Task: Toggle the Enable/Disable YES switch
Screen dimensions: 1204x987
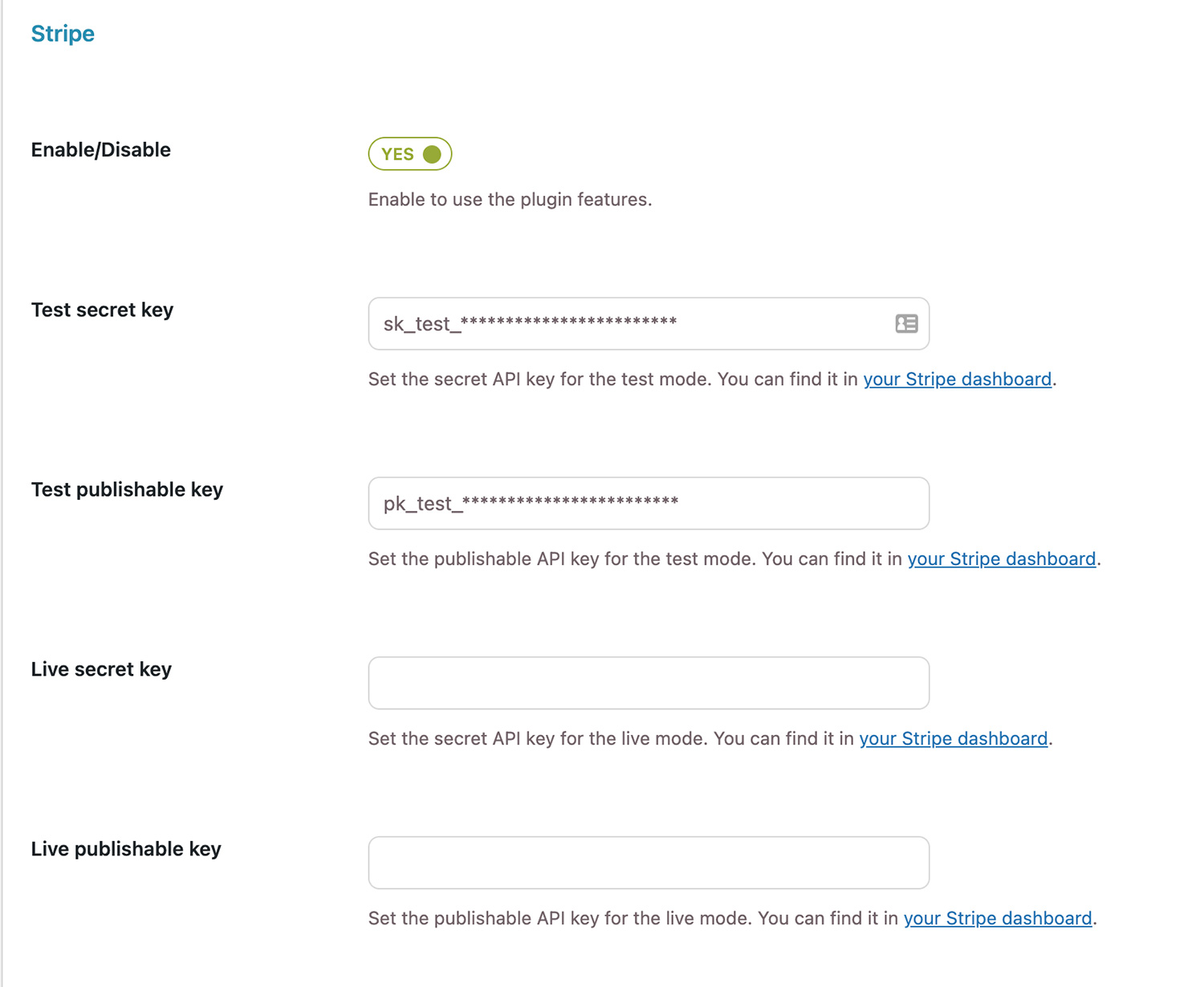Action: pyautogui.click(x=410, y=154)
